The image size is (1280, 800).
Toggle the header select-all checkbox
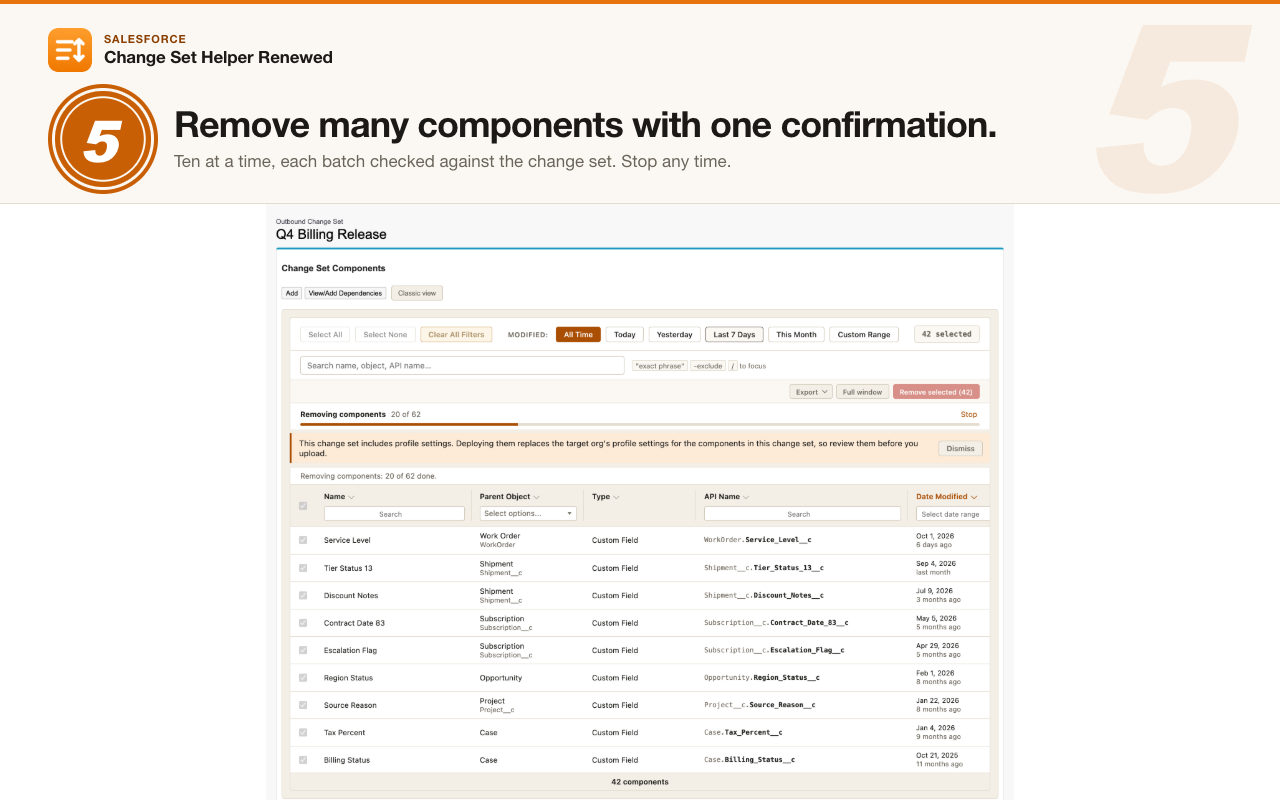(x=303, y=506)
